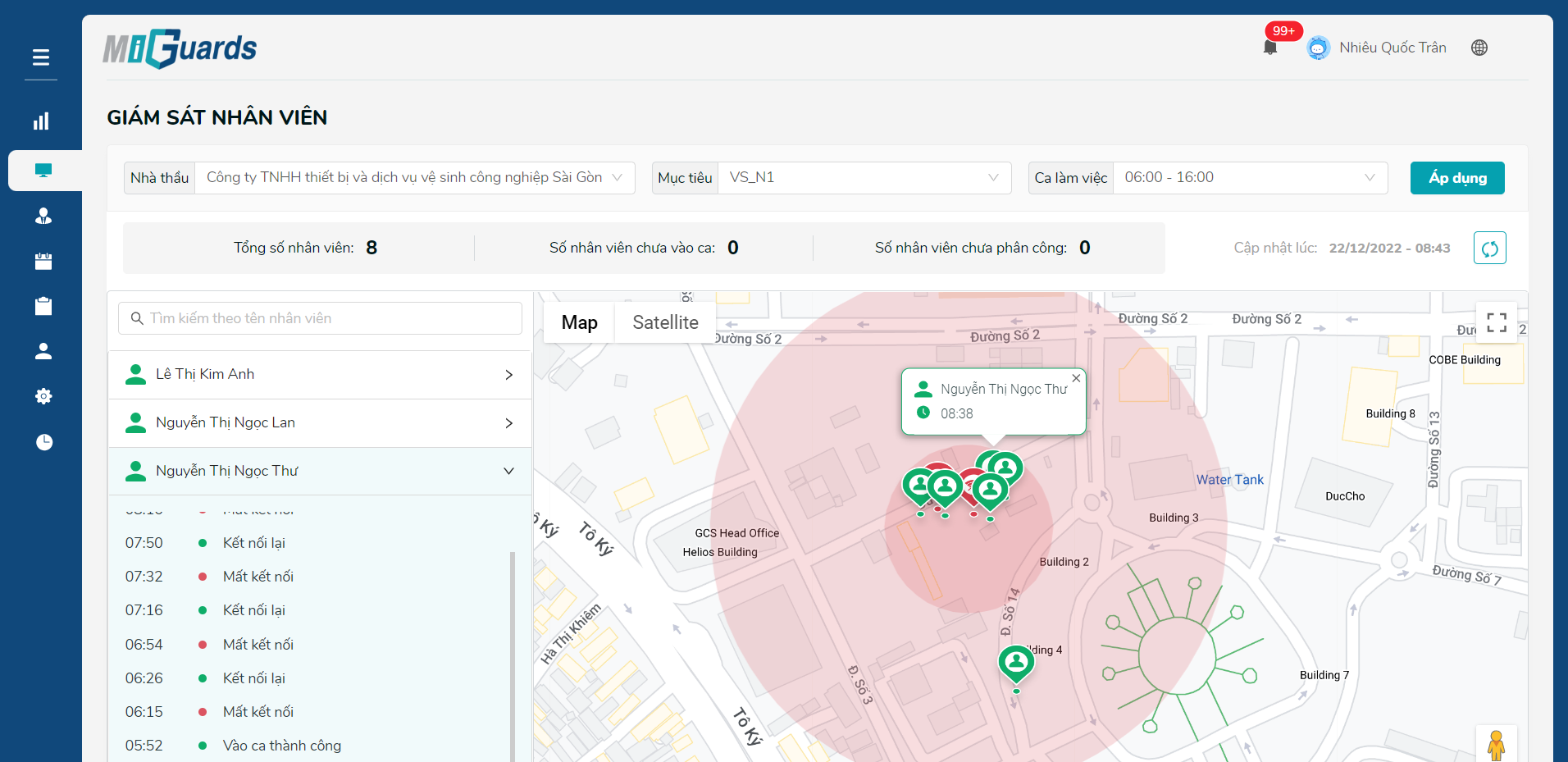1568x762 pixels.
Task: Click the Street View pegman icon
Action: (1497, 745)
